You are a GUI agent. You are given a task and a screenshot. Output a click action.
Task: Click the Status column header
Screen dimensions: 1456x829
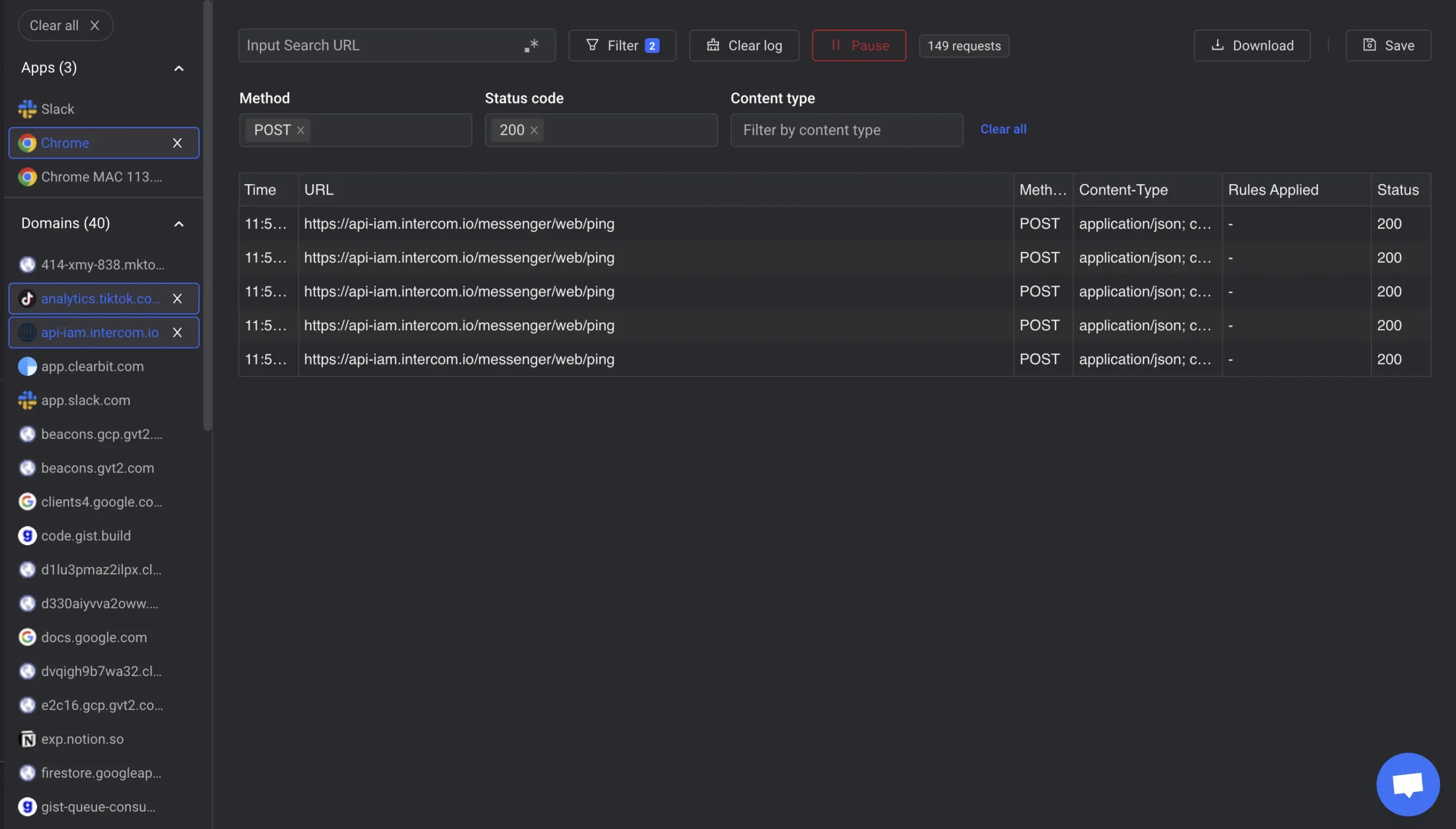coord(1400,189)
